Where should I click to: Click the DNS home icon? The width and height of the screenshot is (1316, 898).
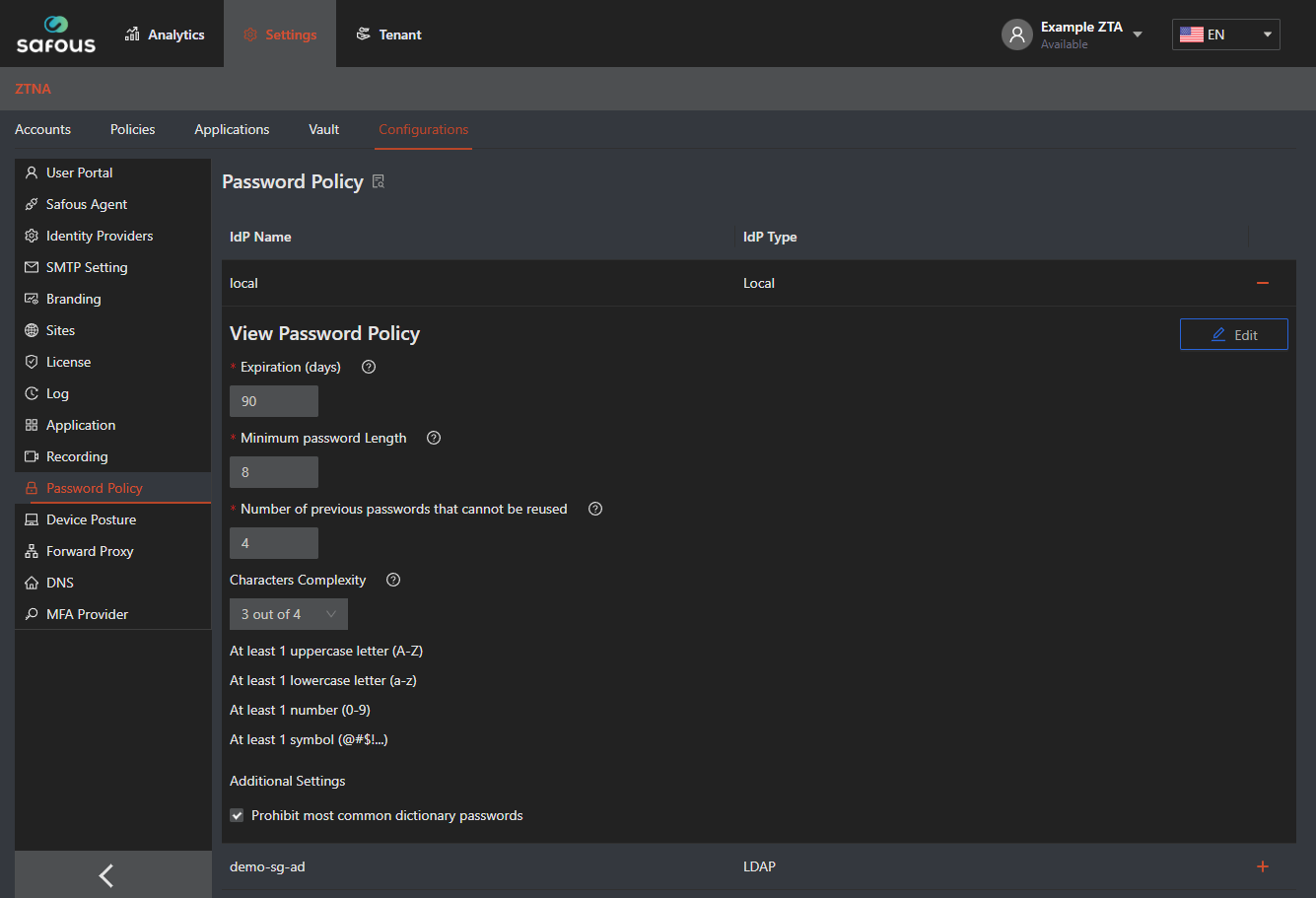pyautogui.click(x=32, y=583)
